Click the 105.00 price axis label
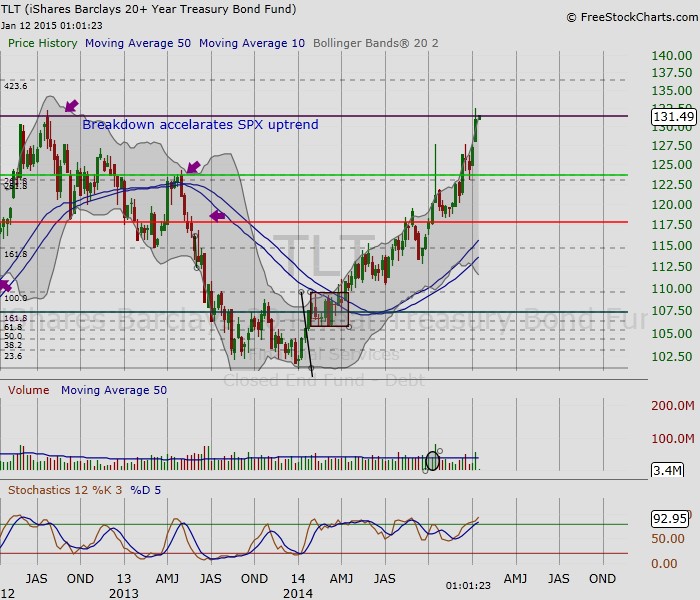Screen dimensions: 700x600 pos(672,333)
